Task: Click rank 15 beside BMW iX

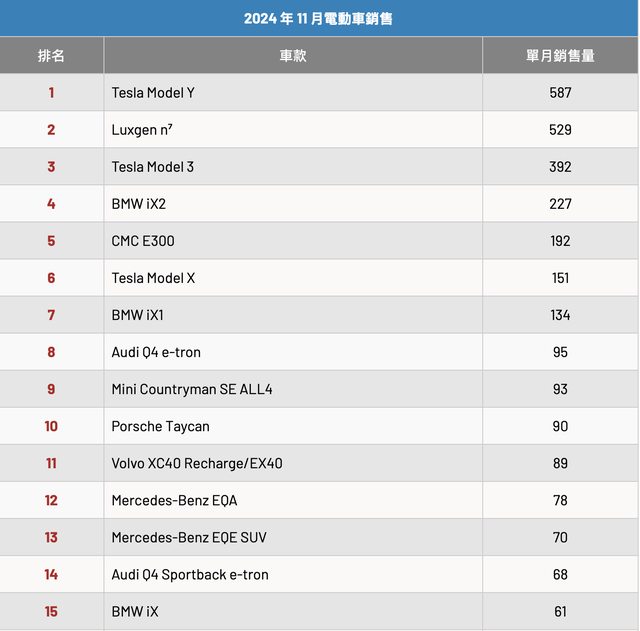Action: (x=51, y=611)
